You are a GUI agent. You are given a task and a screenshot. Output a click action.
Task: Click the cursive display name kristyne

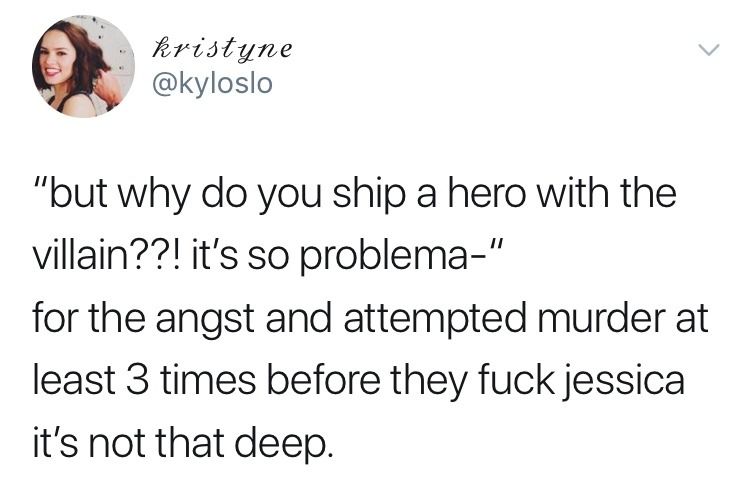point(221,49)
